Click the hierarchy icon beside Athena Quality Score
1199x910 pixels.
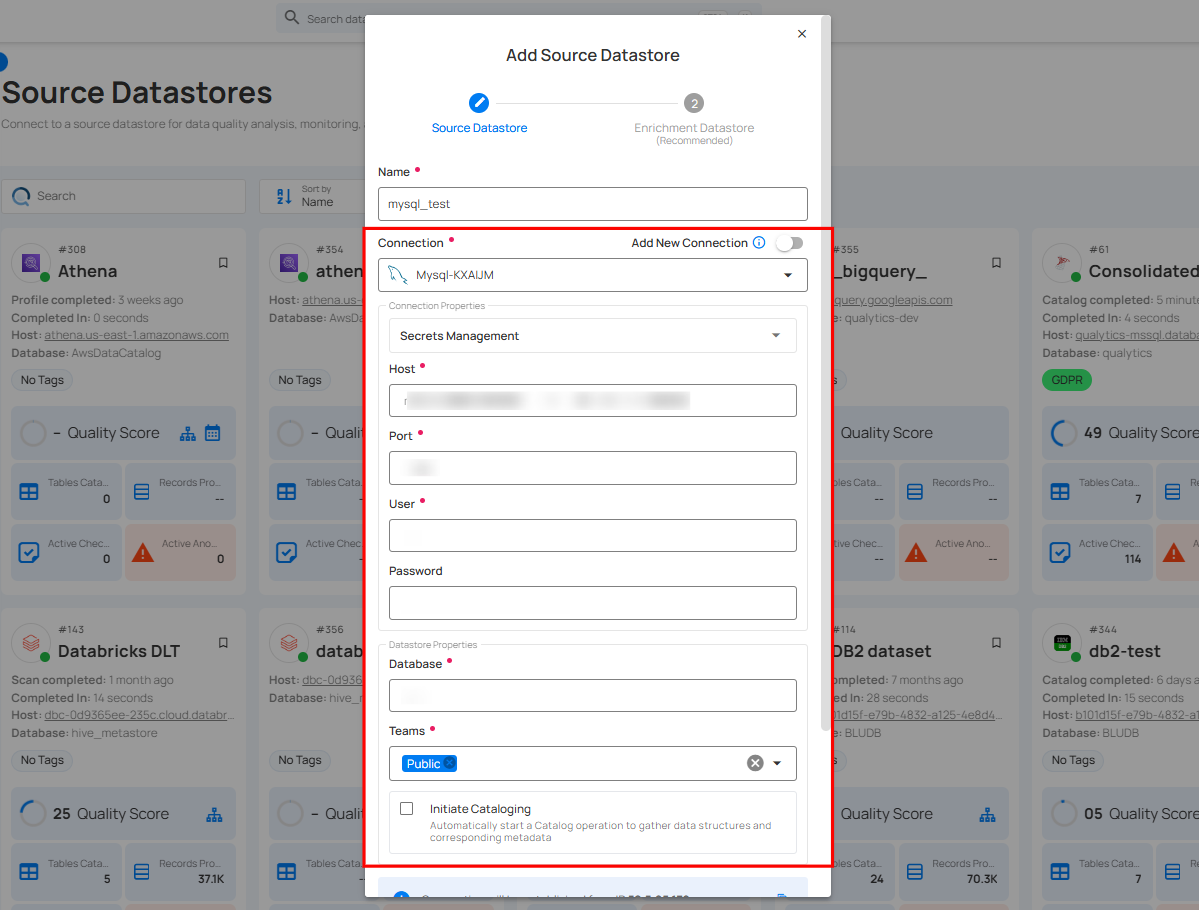point(187,433)
